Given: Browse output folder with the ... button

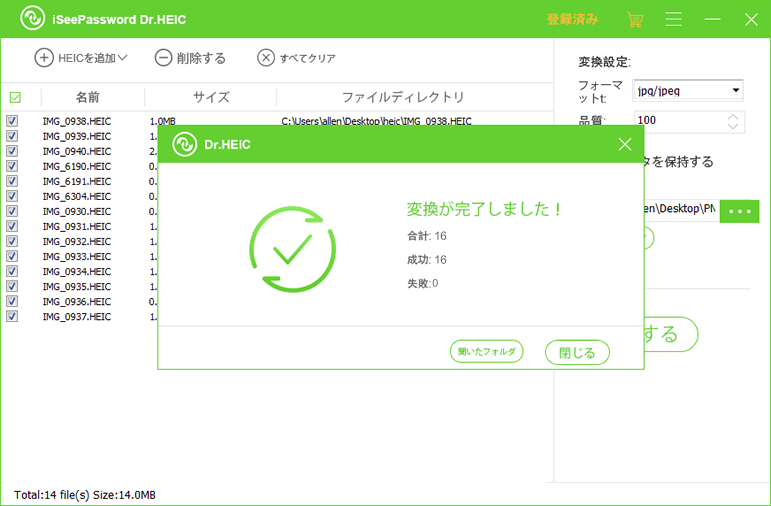Looking at the screenshot, I should point(740,211).
